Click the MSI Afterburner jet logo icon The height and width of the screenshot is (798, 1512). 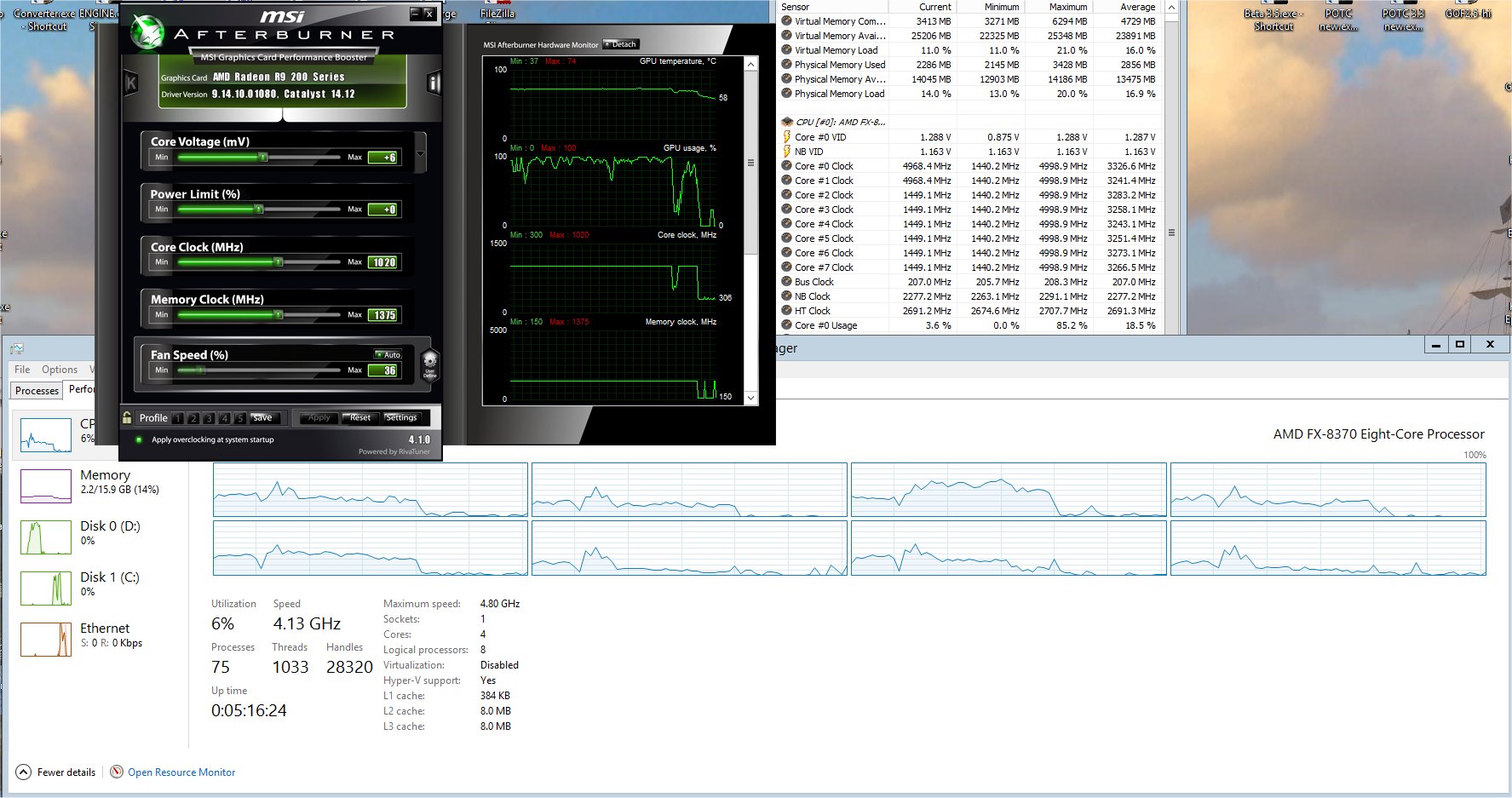147,32
